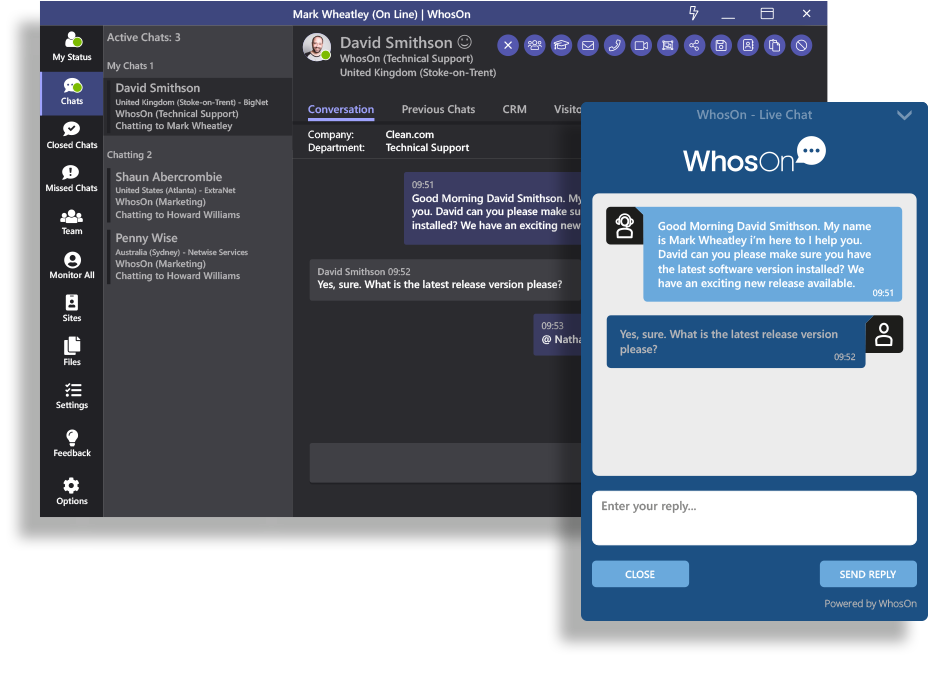Switch to the CRM tab
This screenshot has width=930, height=675.
514,110
